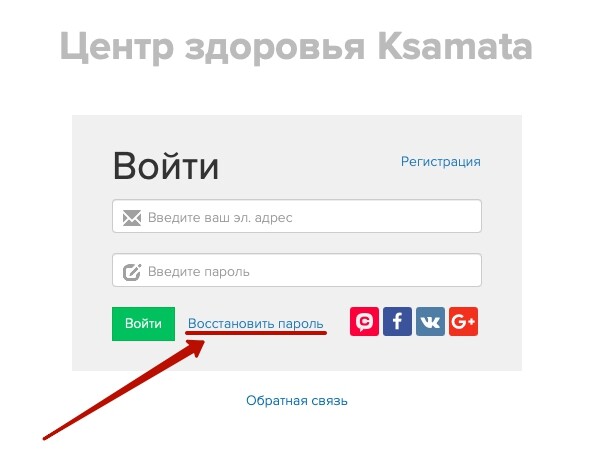
Task: Open the Восстановить пароль link
Action: point(255,323)
